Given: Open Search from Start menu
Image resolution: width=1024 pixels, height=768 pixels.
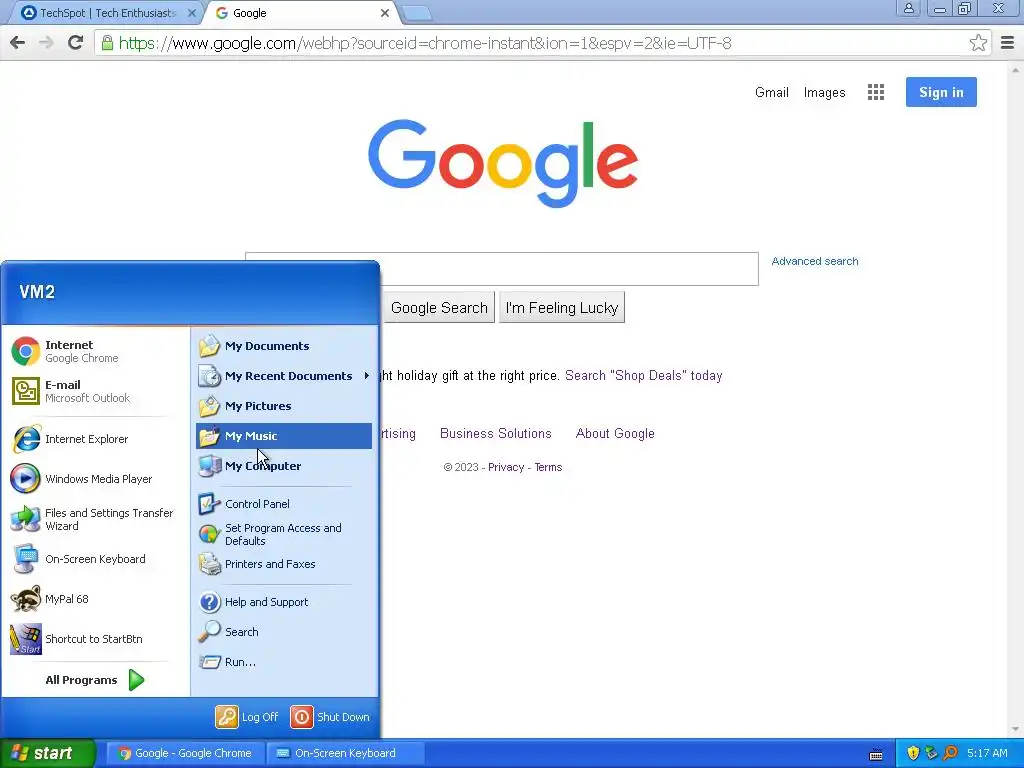Looking at the screenshot, I should (284, 632).
